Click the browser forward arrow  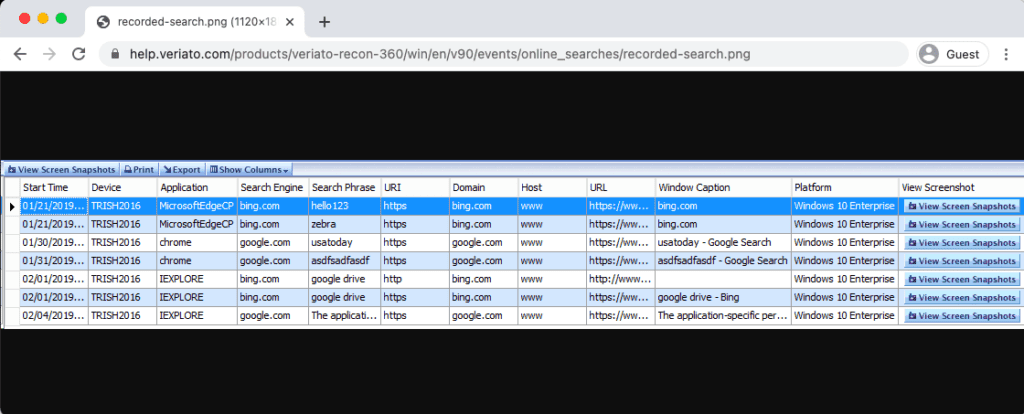[49, 54]
